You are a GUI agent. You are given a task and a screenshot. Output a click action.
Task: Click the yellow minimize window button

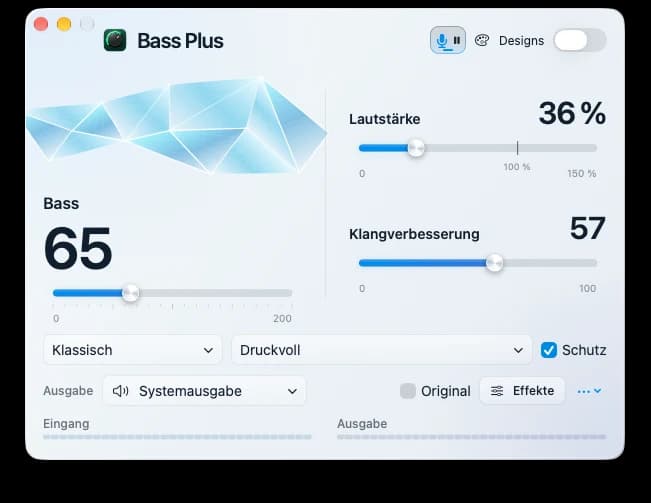[64, 24]
